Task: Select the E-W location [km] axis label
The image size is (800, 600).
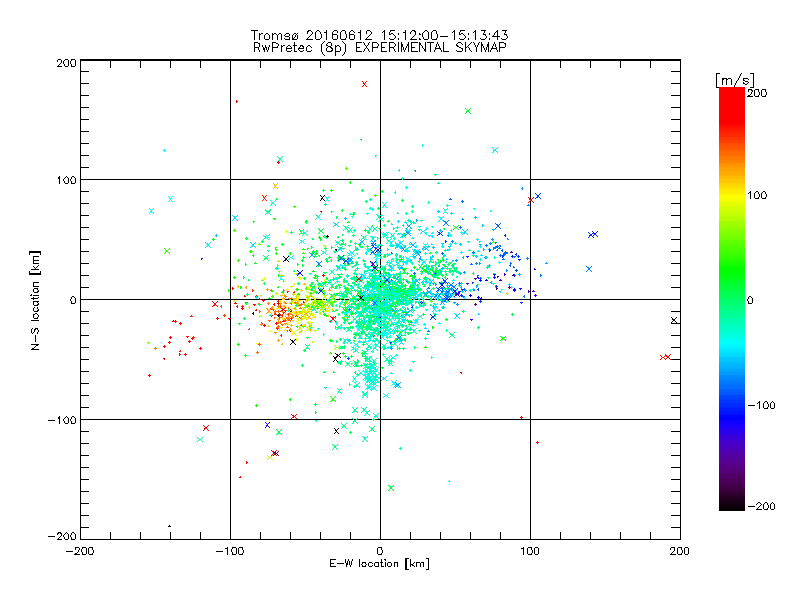Action: [380, 564]
